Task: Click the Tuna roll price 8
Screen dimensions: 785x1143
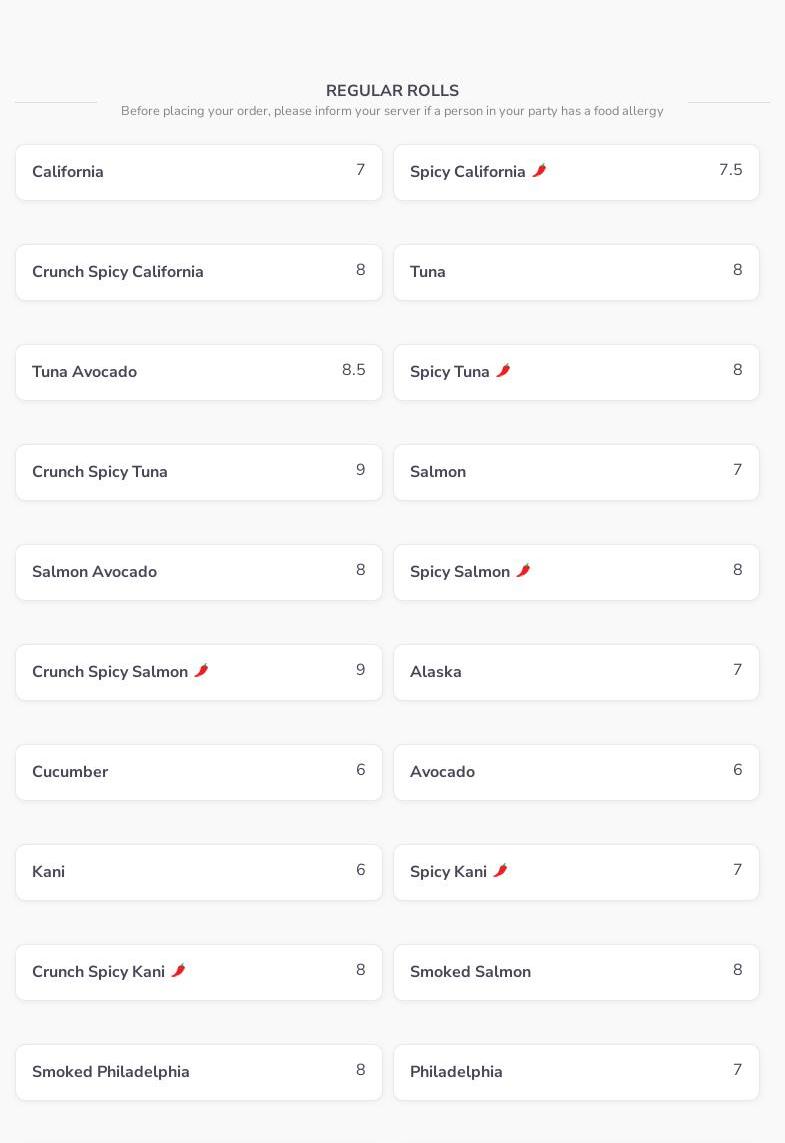Action: coord(737,270)
